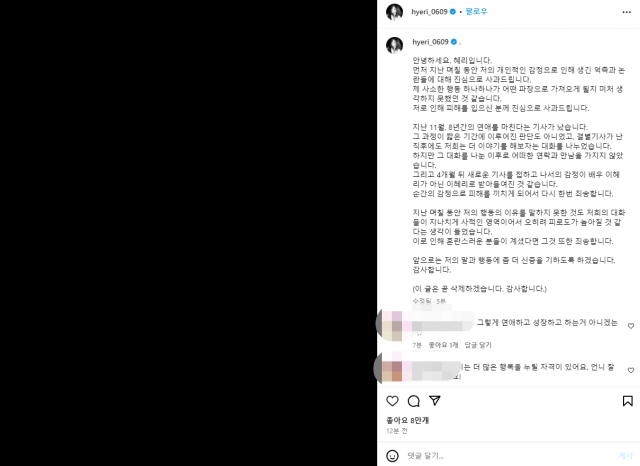Viewport: 640px width, 466px height.
Task: Focus the 댓글 달기 comment input
Action: pyautogui.click(x=510, y=455)
